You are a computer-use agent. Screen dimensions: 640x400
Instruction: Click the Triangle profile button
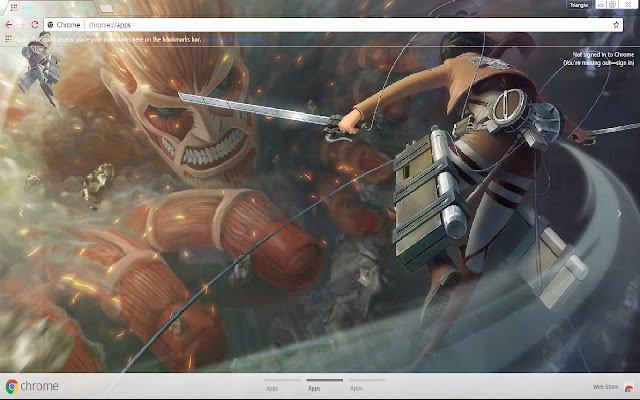click(x=578, y=5)
